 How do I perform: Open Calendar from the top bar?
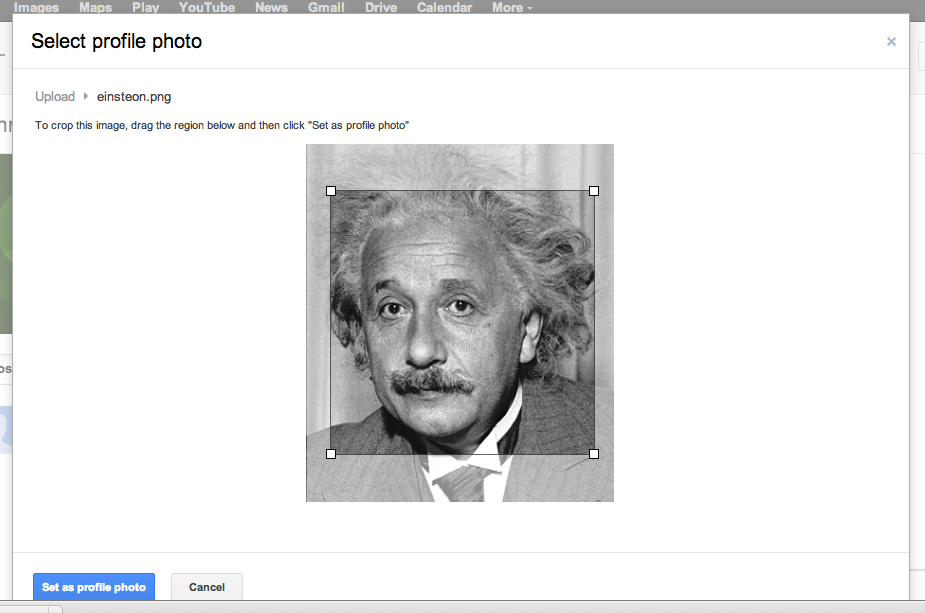coord(444,7)
